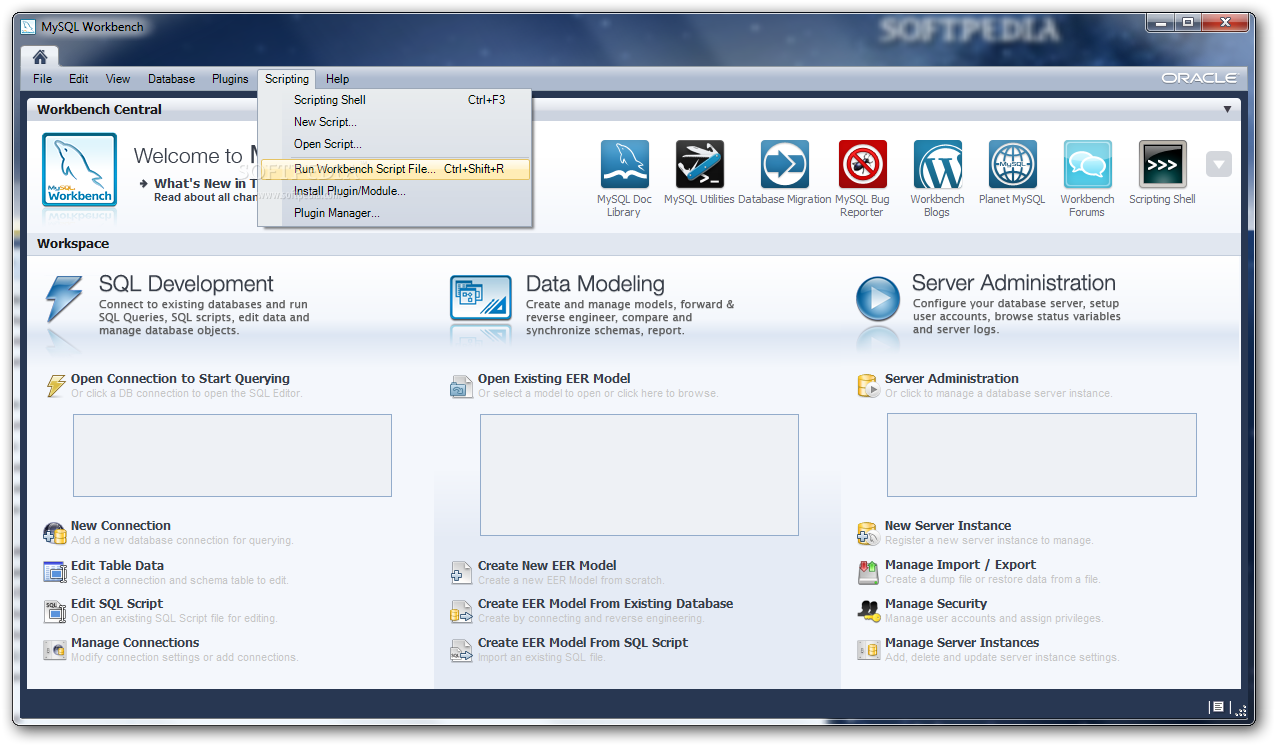Open the Workbench Blogs icon

tap(937, 164)
